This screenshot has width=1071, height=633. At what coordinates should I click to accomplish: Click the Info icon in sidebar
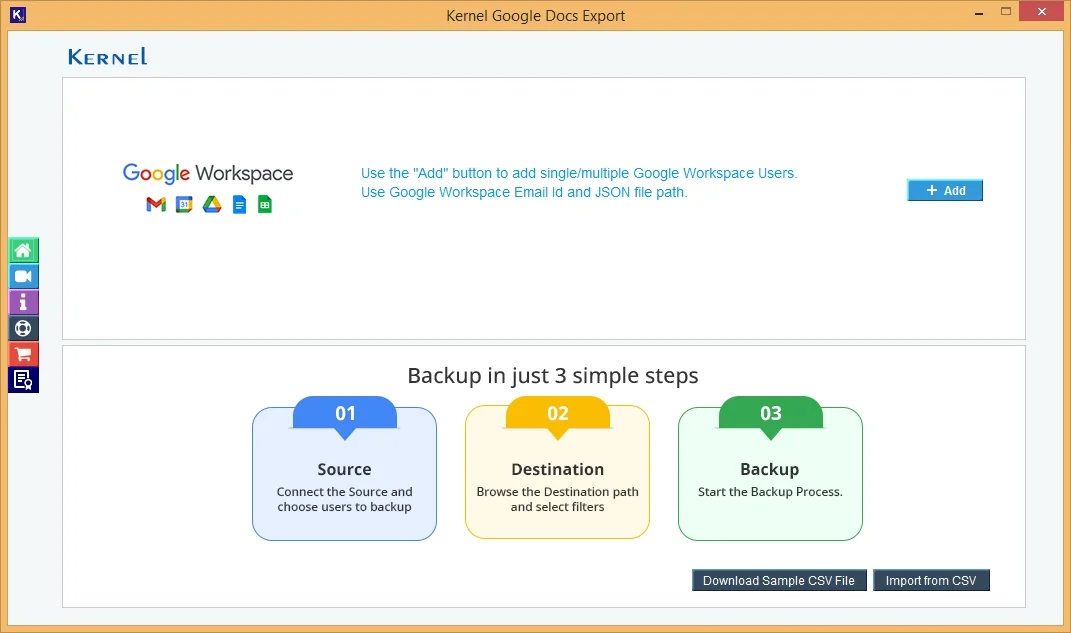pos(23,302)
